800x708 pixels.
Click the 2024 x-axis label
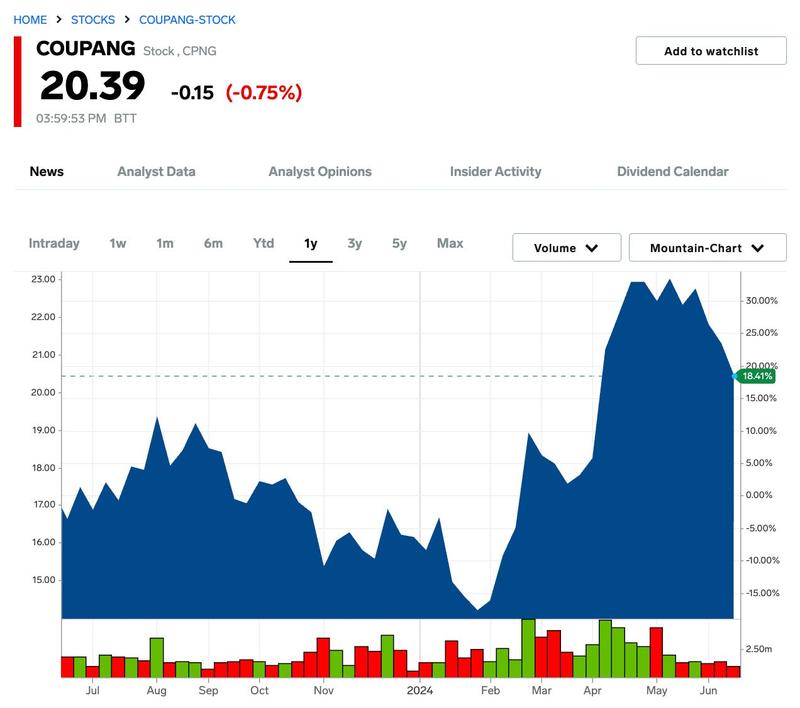pos(420,691)
